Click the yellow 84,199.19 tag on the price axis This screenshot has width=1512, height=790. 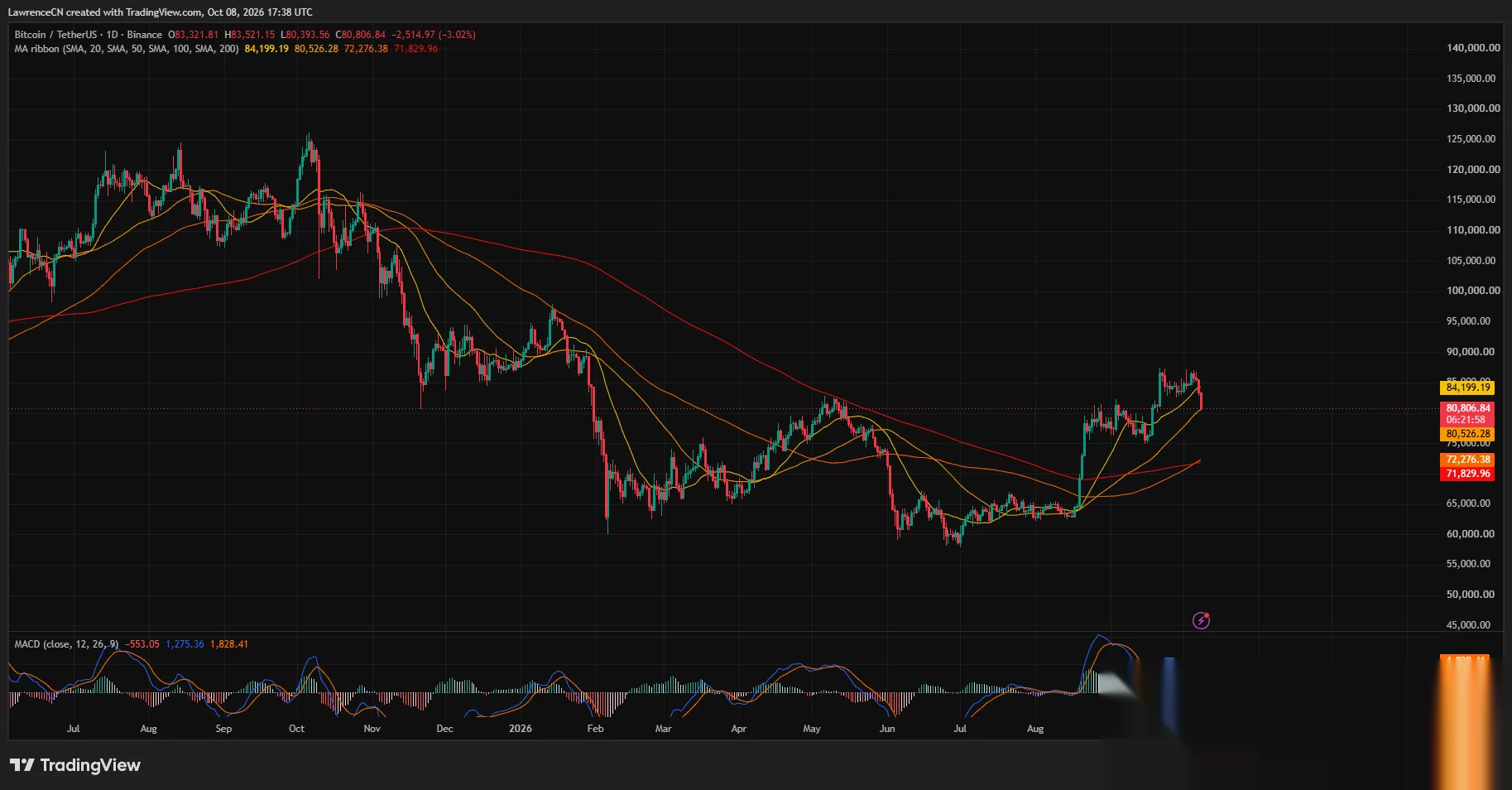tap(1468, 388)
